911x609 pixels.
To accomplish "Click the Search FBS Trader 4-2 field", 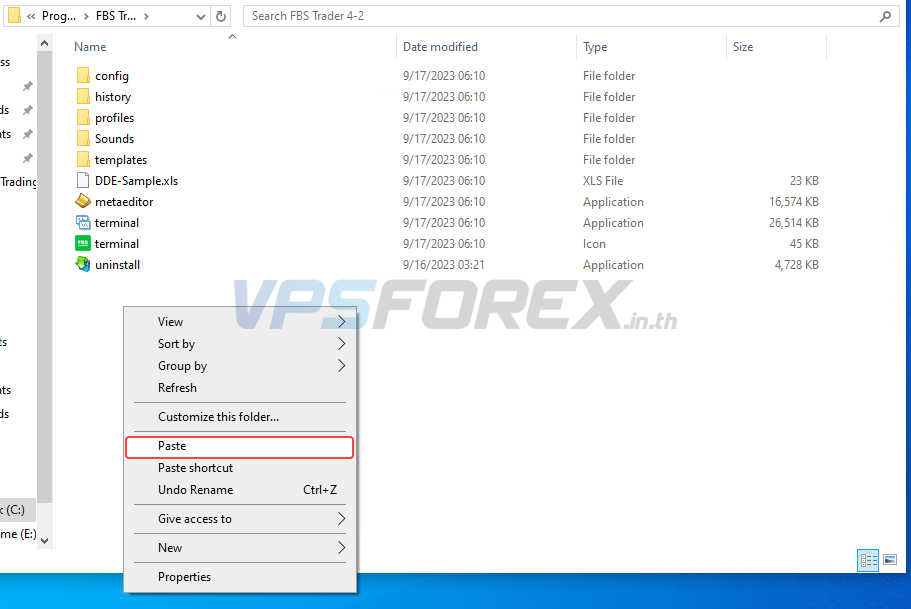I will pyautogui.click(x=560, y=16).
